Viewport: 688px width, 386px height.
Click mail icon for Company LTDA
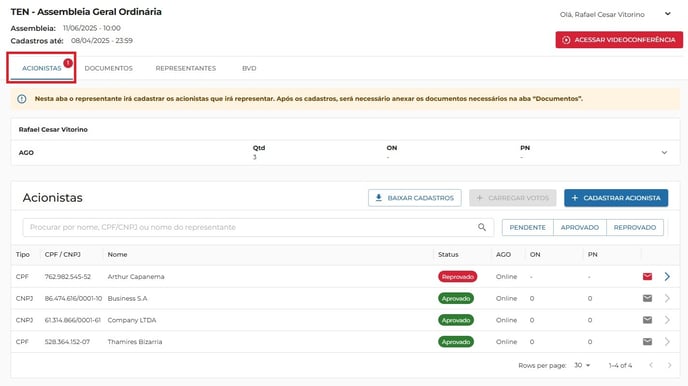tap(647, 320)
